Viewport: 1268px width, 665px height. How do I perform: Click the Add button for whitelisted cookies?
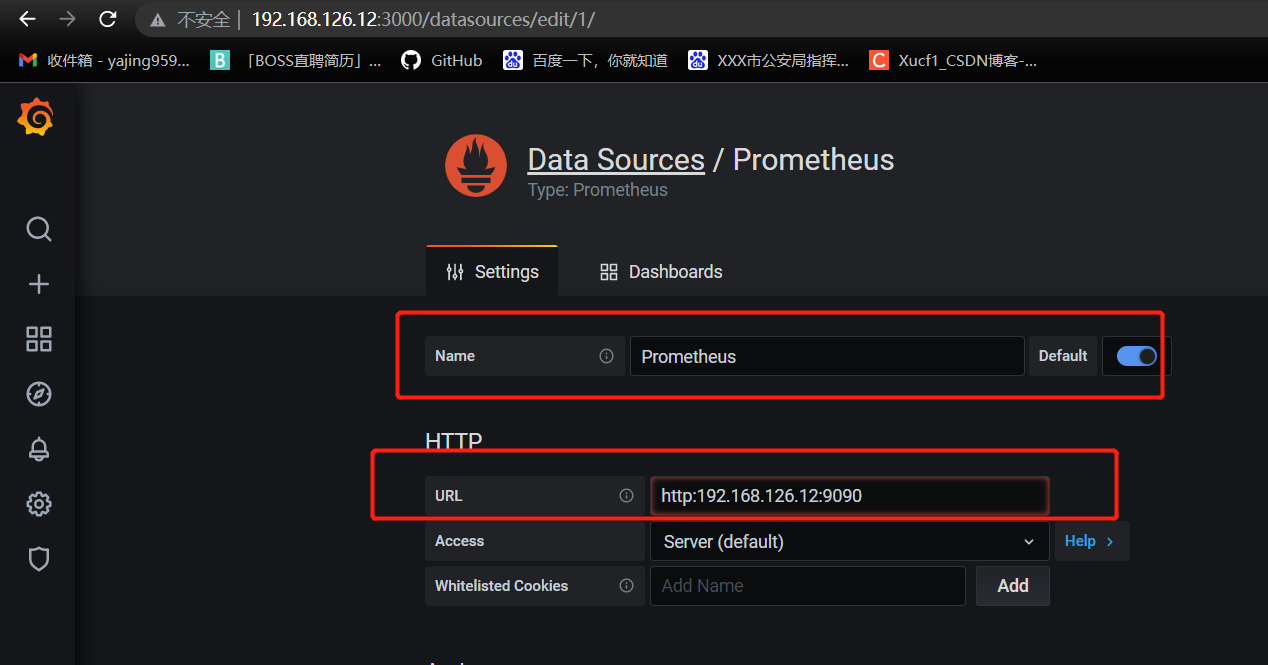pyautogui.click(x=1013, y=586)
